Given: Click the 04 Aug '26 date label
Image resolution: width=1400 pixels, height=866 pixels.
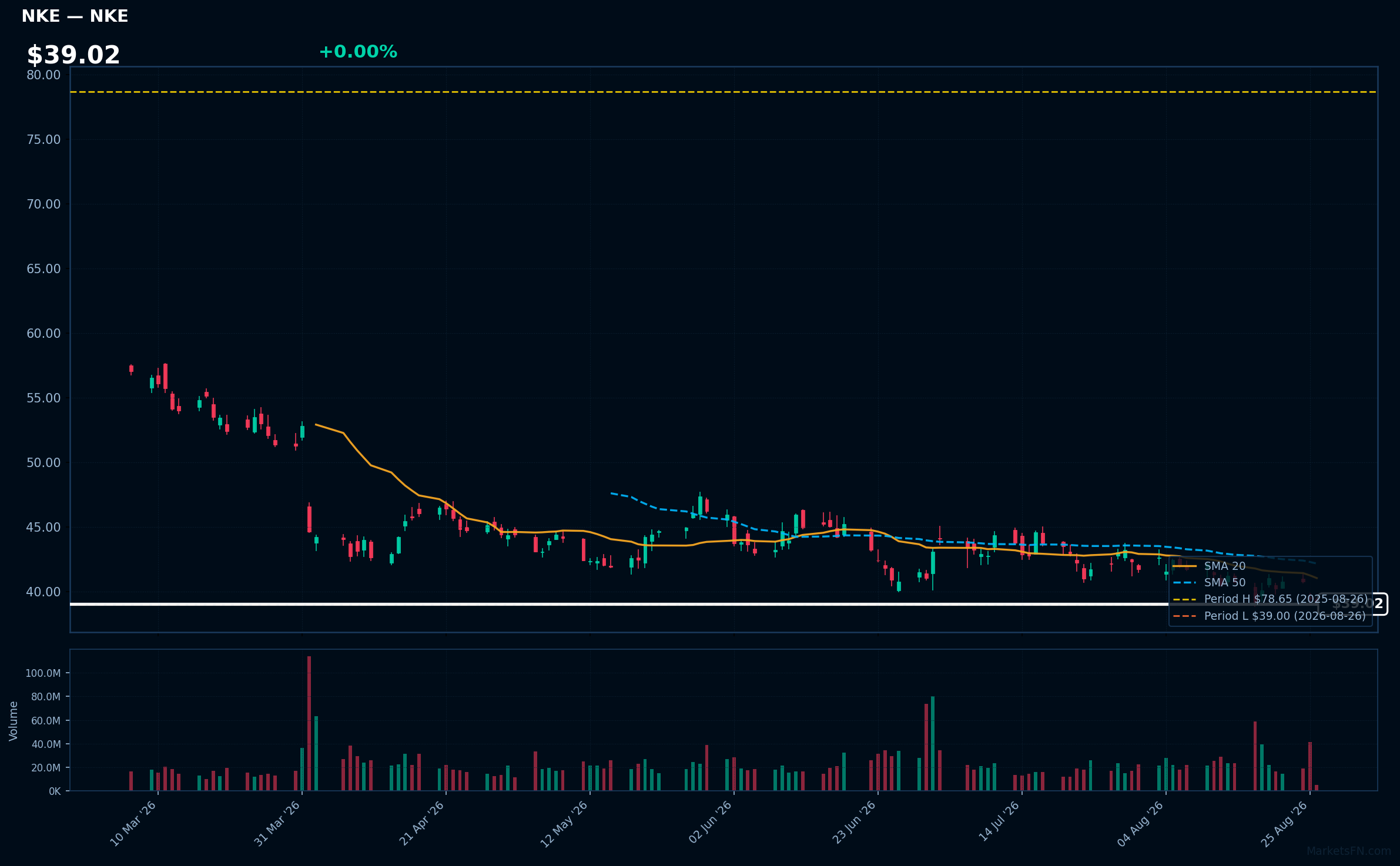Looking at the screenshot, I should pos(1140,824).
